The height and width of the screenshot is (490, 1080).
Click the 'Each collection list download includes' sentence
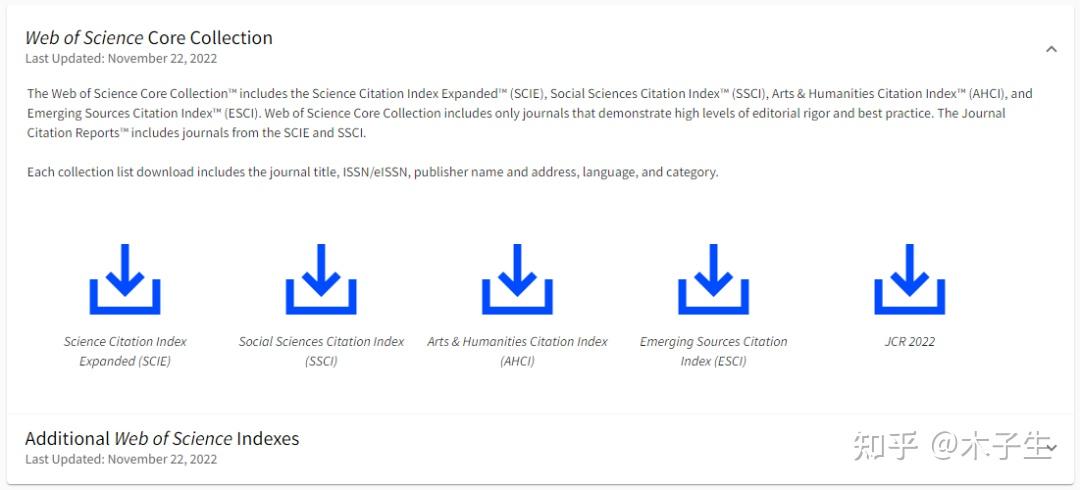(372, 172)
